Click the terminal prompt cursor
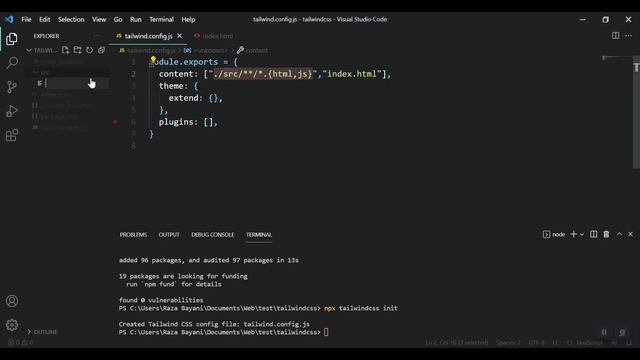This screenshot has height=360, width=640. pyautogui.click(x=326, y=332)
